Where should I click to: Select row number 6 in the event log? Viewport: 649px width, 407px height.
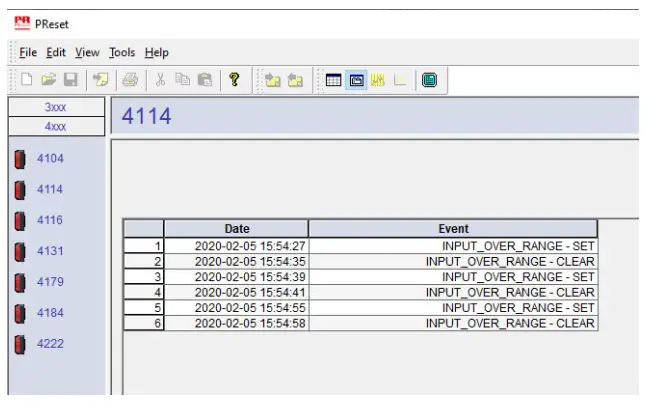click(x=144, y=323)
